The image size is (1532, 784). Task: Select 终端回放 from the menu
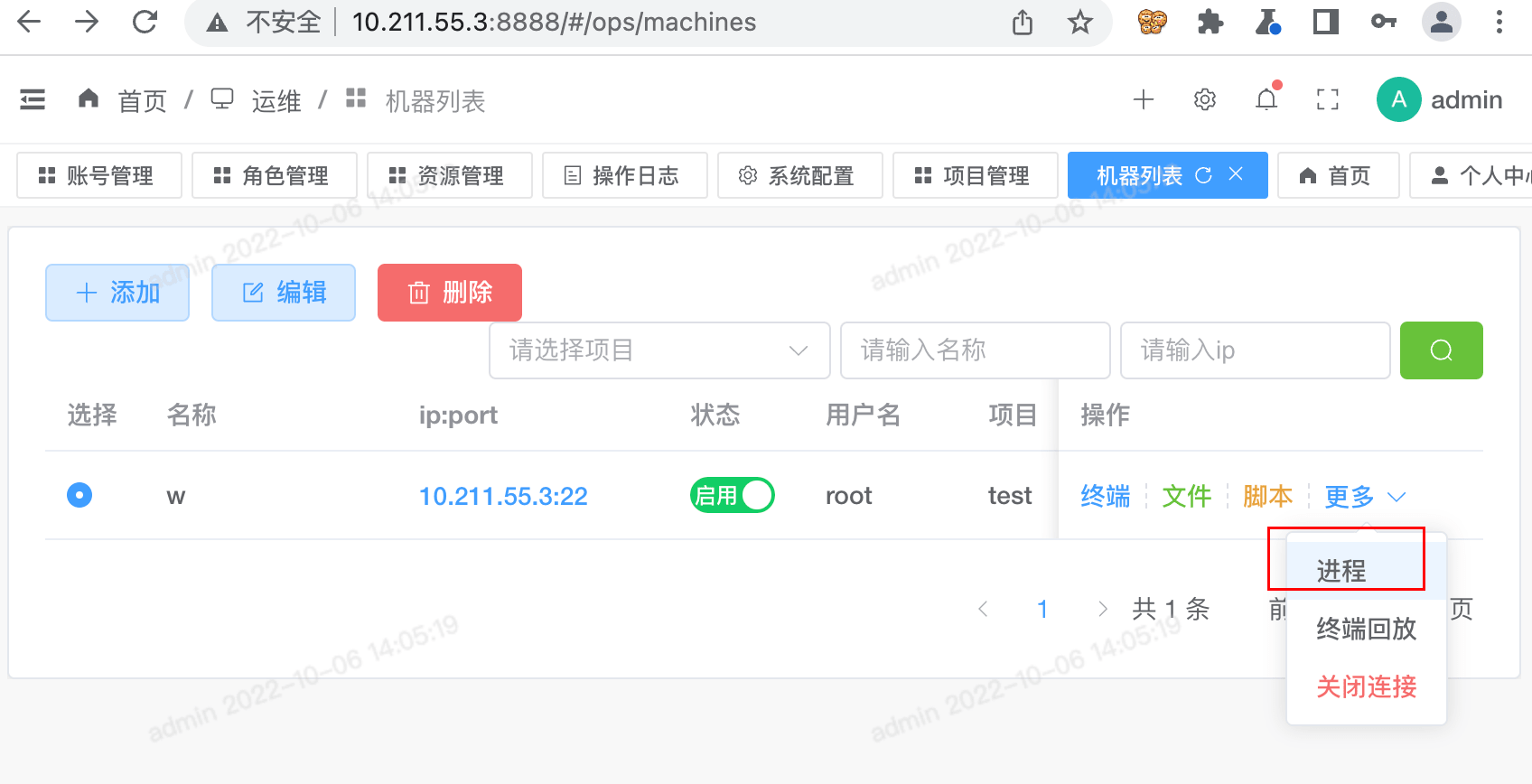pyautogui.click(x=1366, y=629)
